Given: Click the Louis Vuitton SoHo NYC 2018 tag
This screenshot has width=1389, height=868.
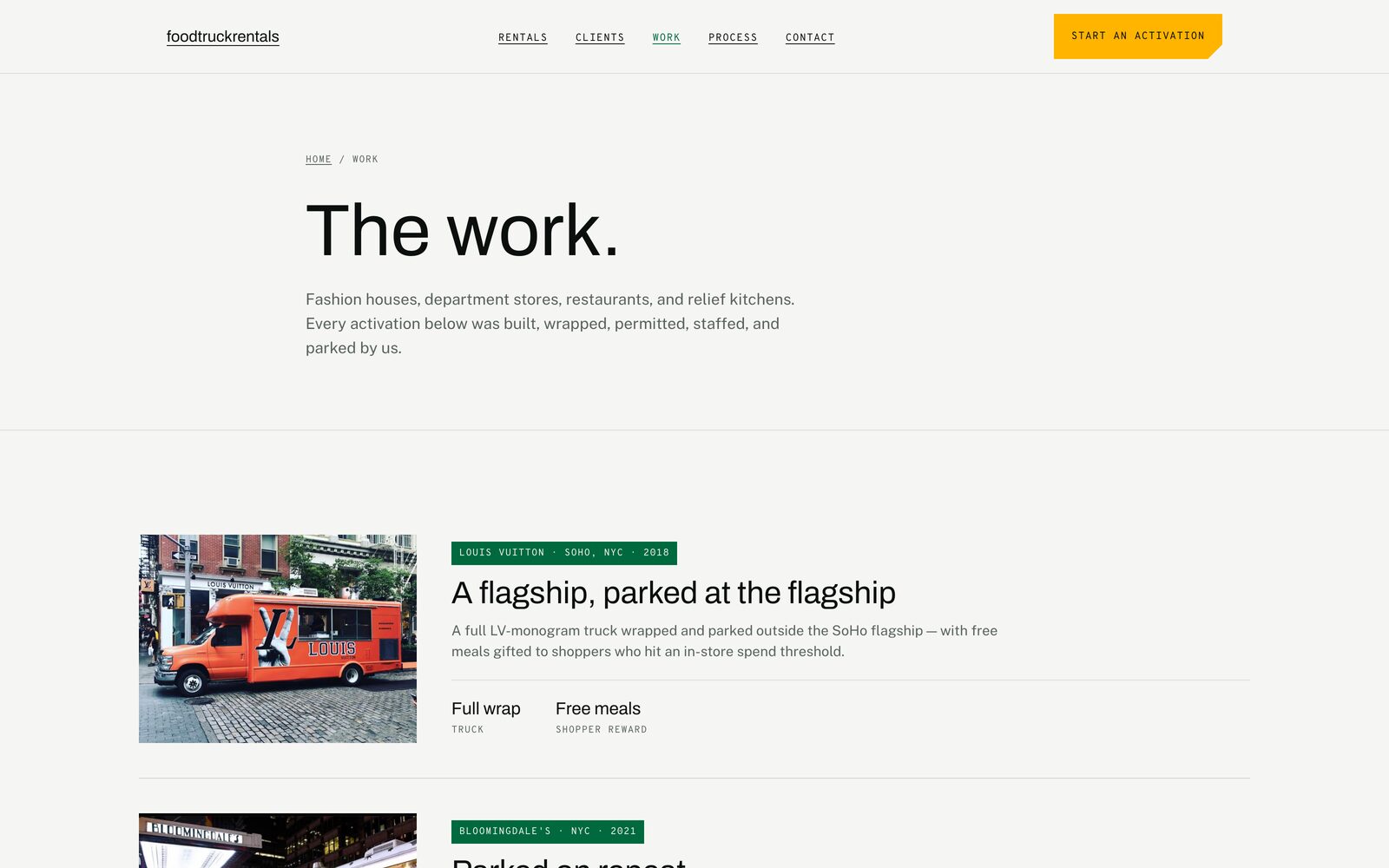Looking at the screenshot, I should [564, 553].
